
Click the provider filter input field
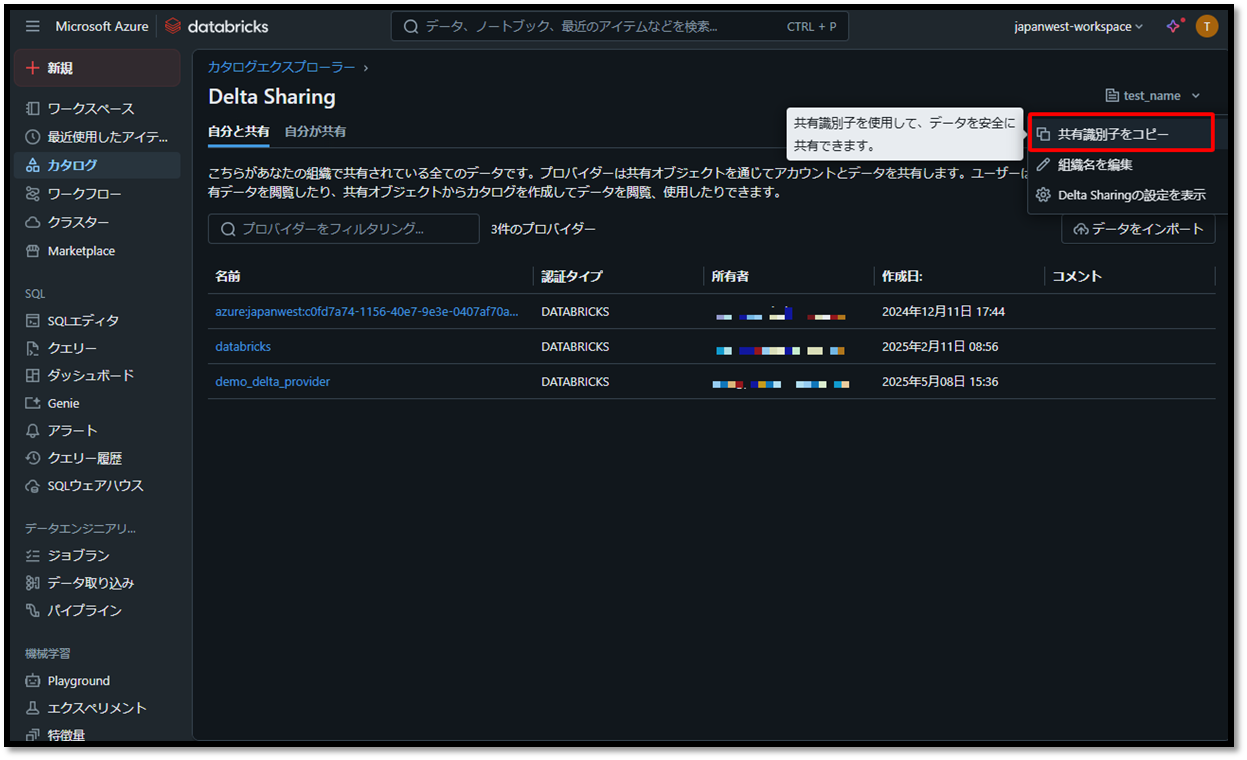(343, 229)
